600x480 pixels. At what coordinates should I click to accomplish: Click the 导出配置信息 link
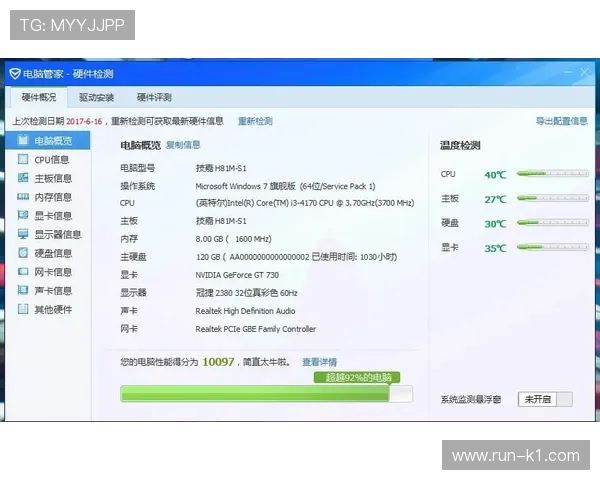[561, 121]
